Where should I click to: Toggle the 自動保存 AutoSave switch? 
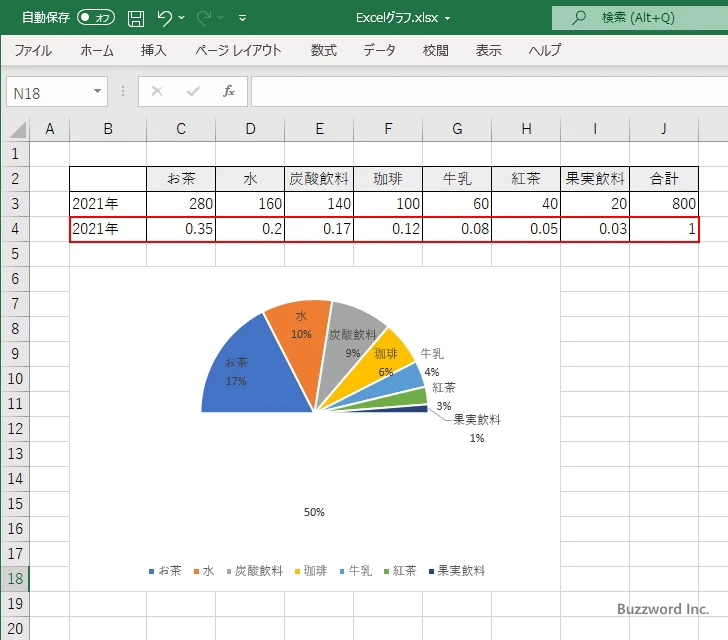96,18
